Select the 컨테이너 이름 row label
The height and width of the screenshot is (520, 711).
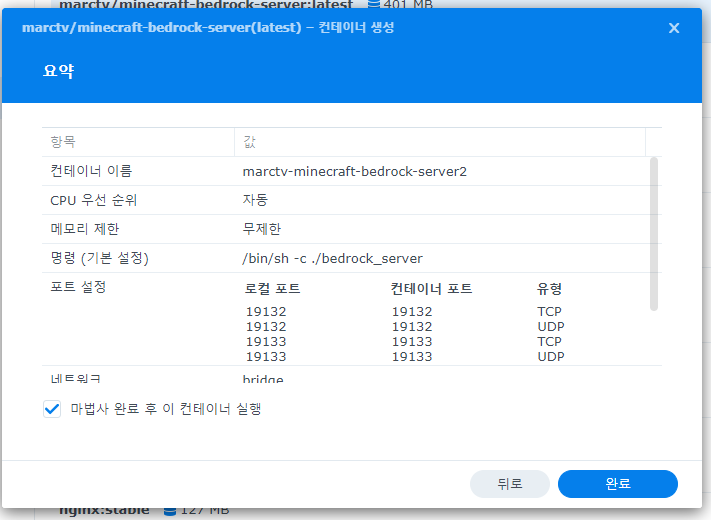point(91,171)
